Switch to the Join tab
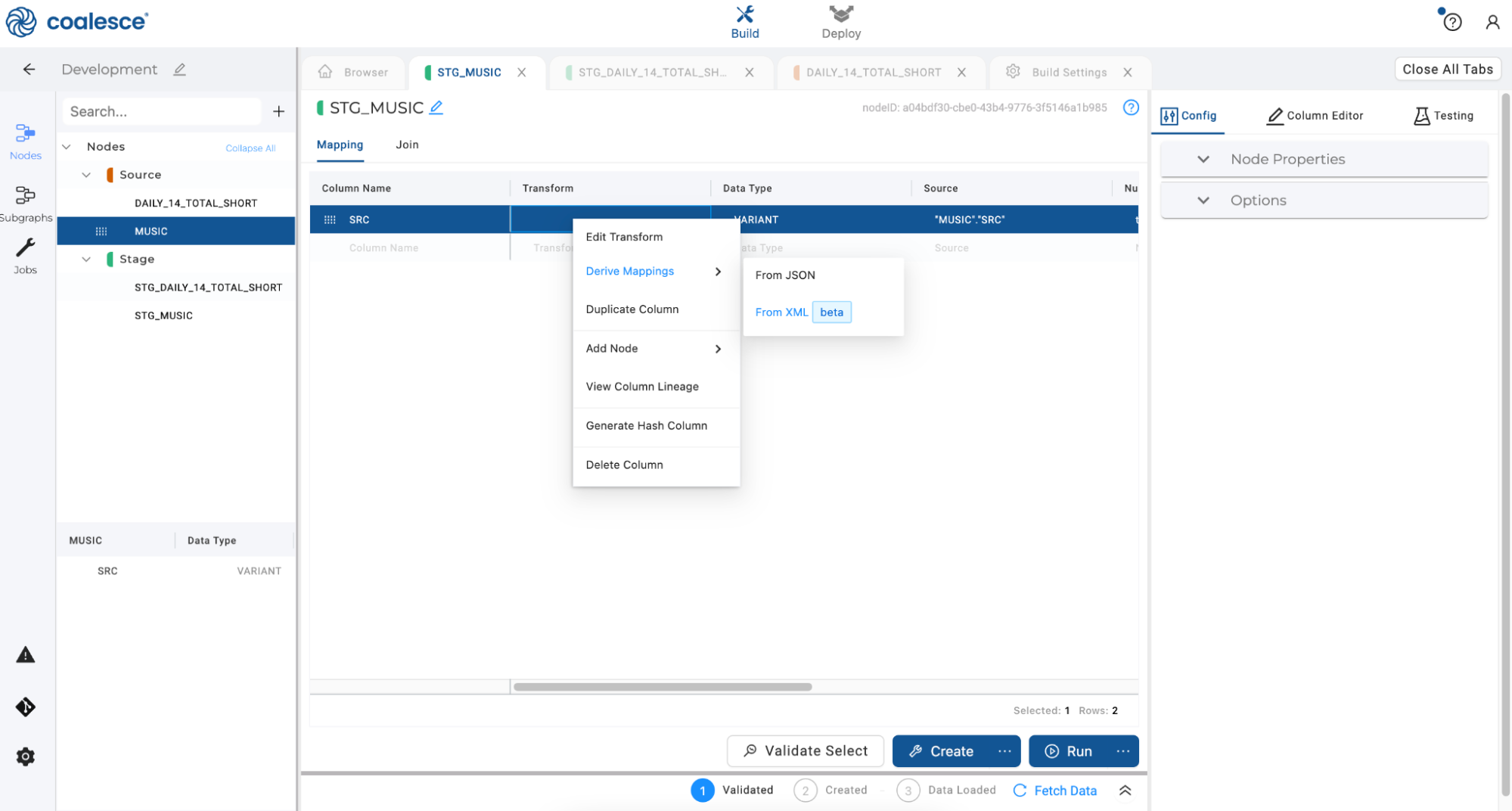The width and height of the screenshot is (1512, 811). tap(406, 144)
